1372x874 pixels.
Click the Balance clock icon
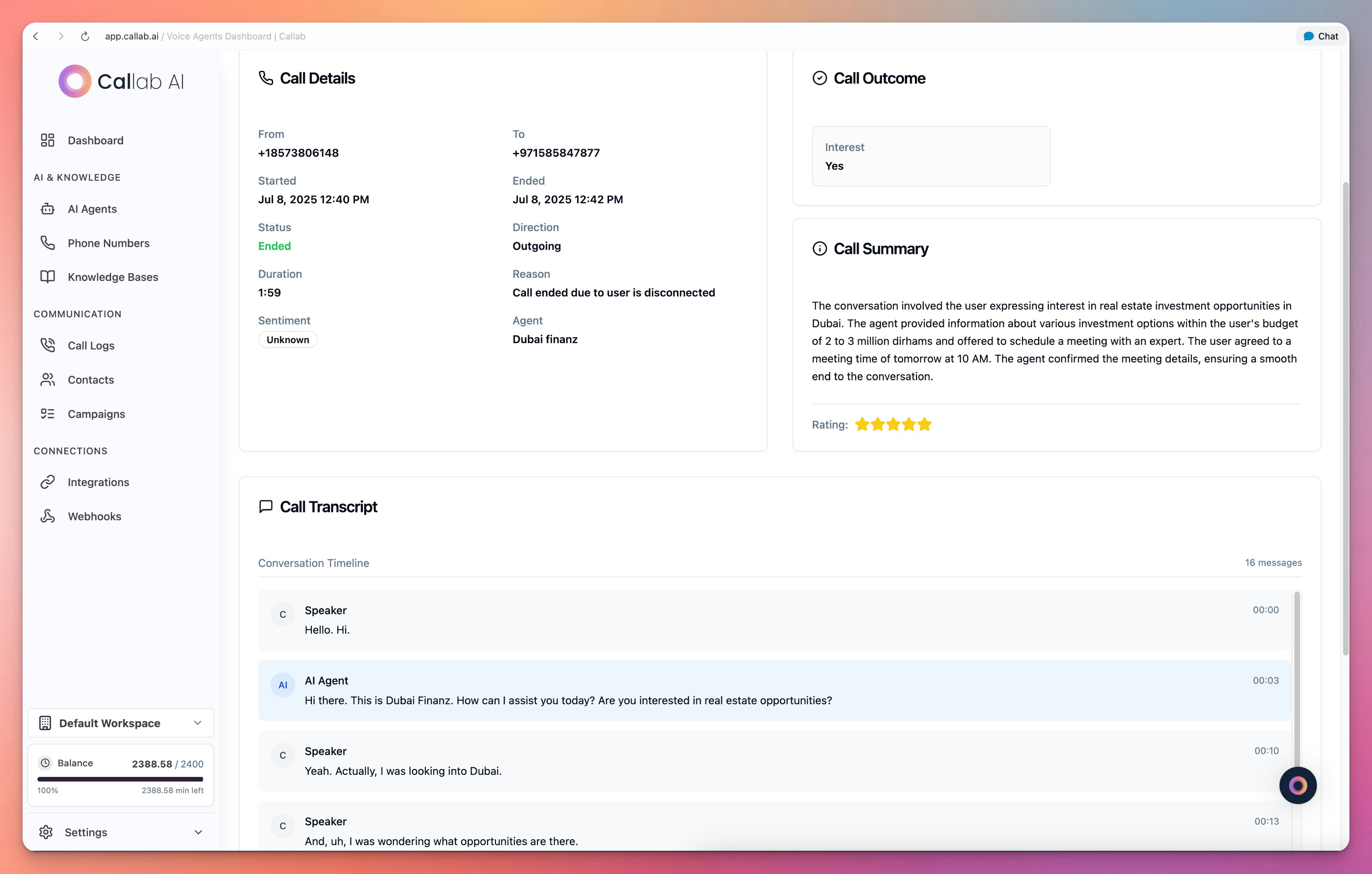45,763
